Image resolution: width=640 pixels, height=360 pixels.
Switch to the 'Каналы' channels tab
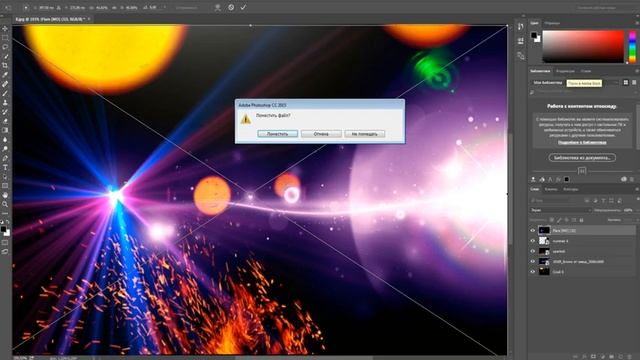pyautogui.click(x=551, y=189)
